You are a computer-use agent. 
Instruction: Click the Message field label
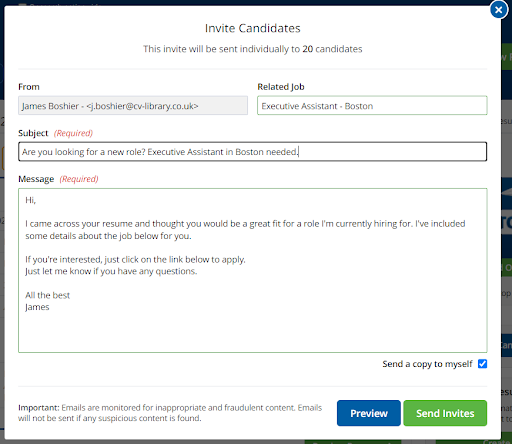click(x=36, y=179)
